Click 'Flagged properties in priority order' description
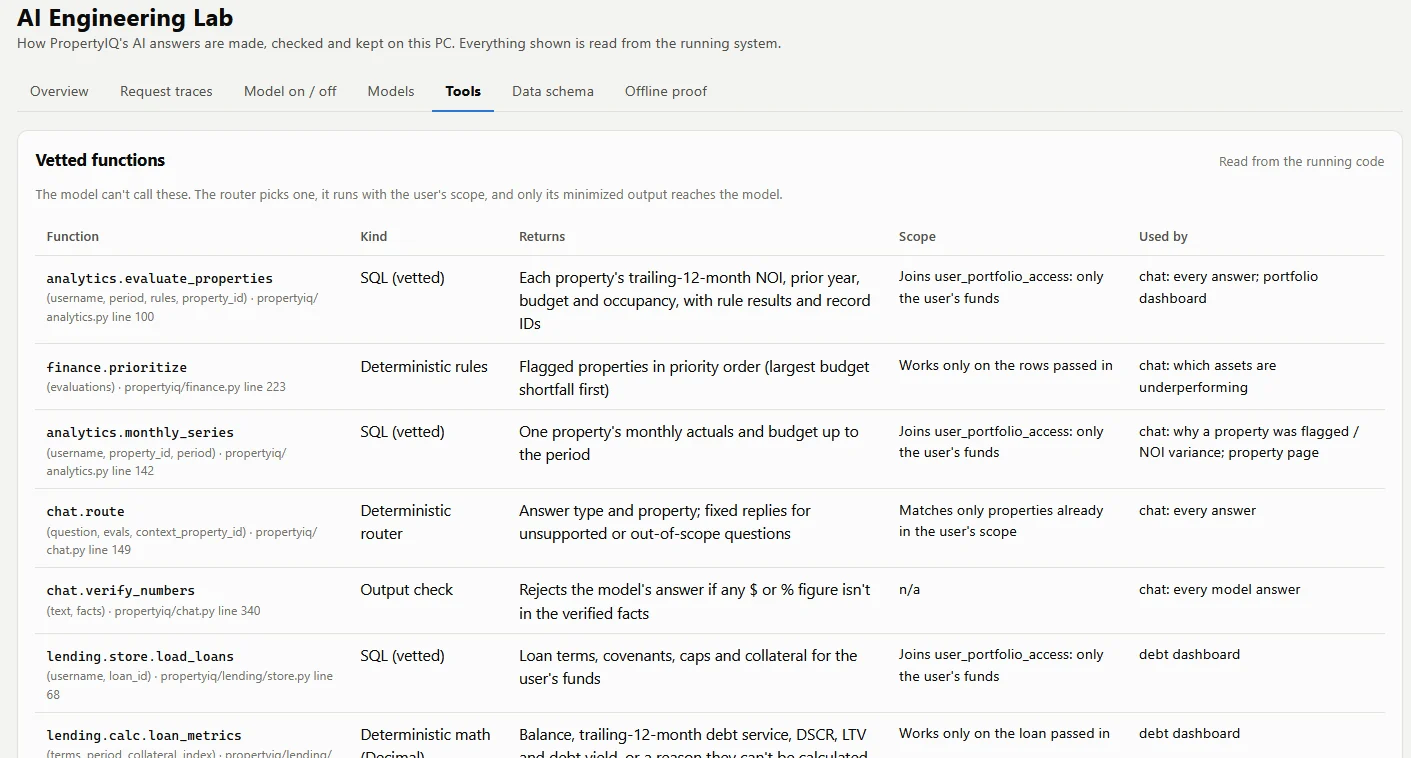Image resolution: width=1411 pixels, height=758 pixels. click(x=694, y=377)
